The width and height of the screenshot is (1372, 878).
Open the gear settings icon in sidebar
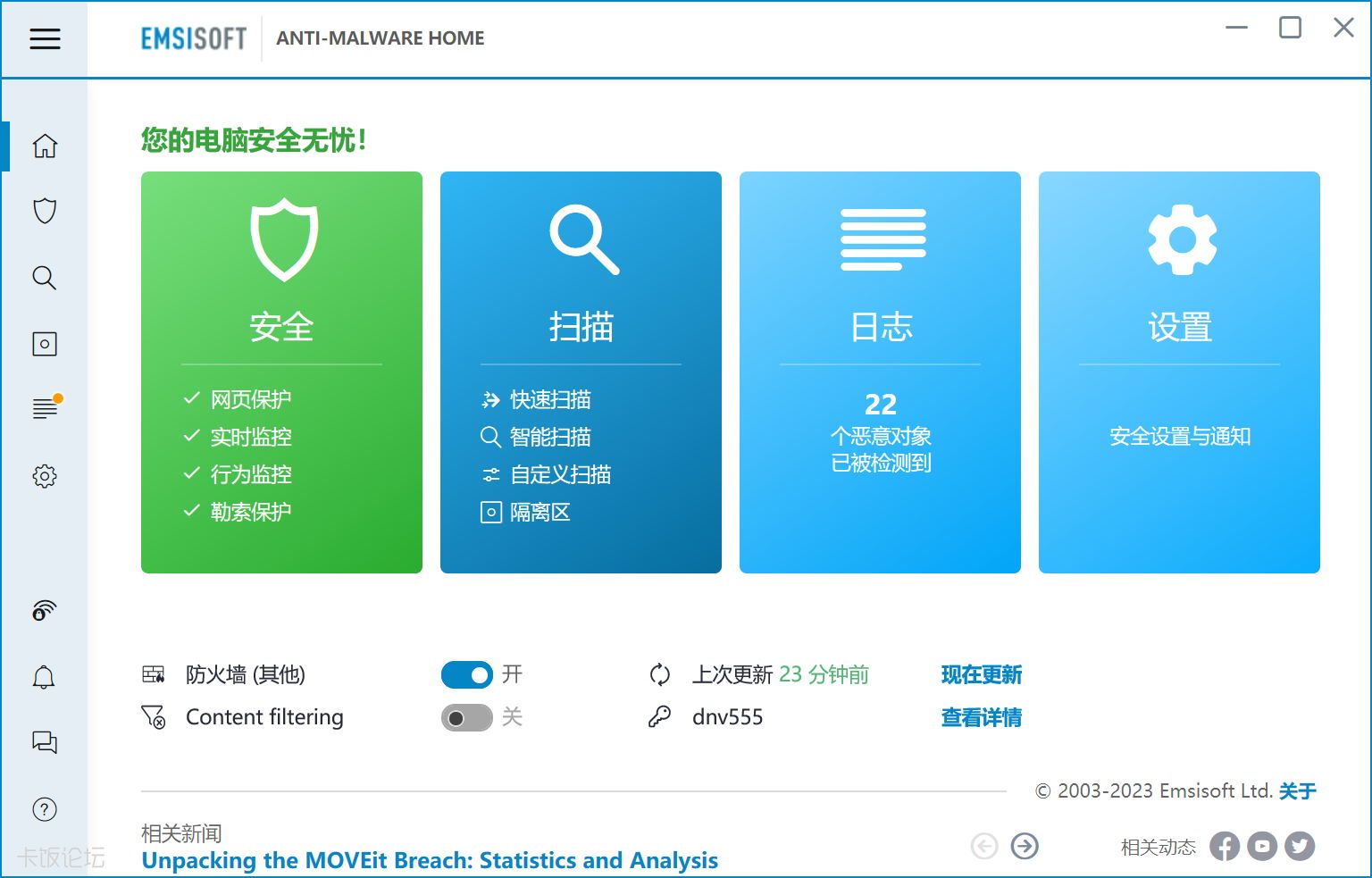point(45,476)
